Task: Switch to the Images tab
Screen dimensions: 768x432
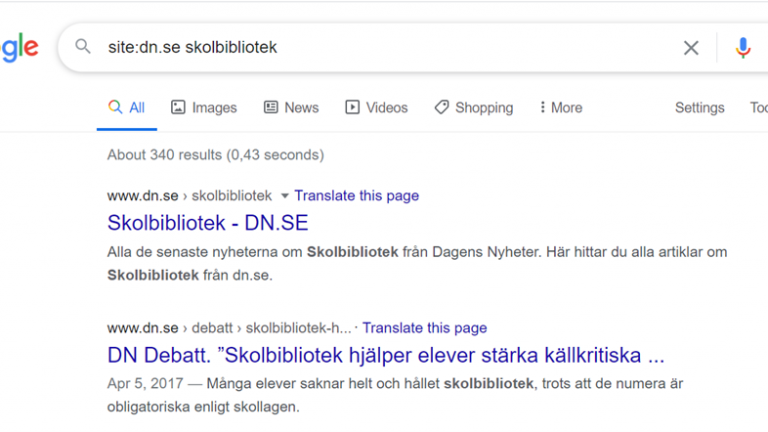Action: (204, 107)
